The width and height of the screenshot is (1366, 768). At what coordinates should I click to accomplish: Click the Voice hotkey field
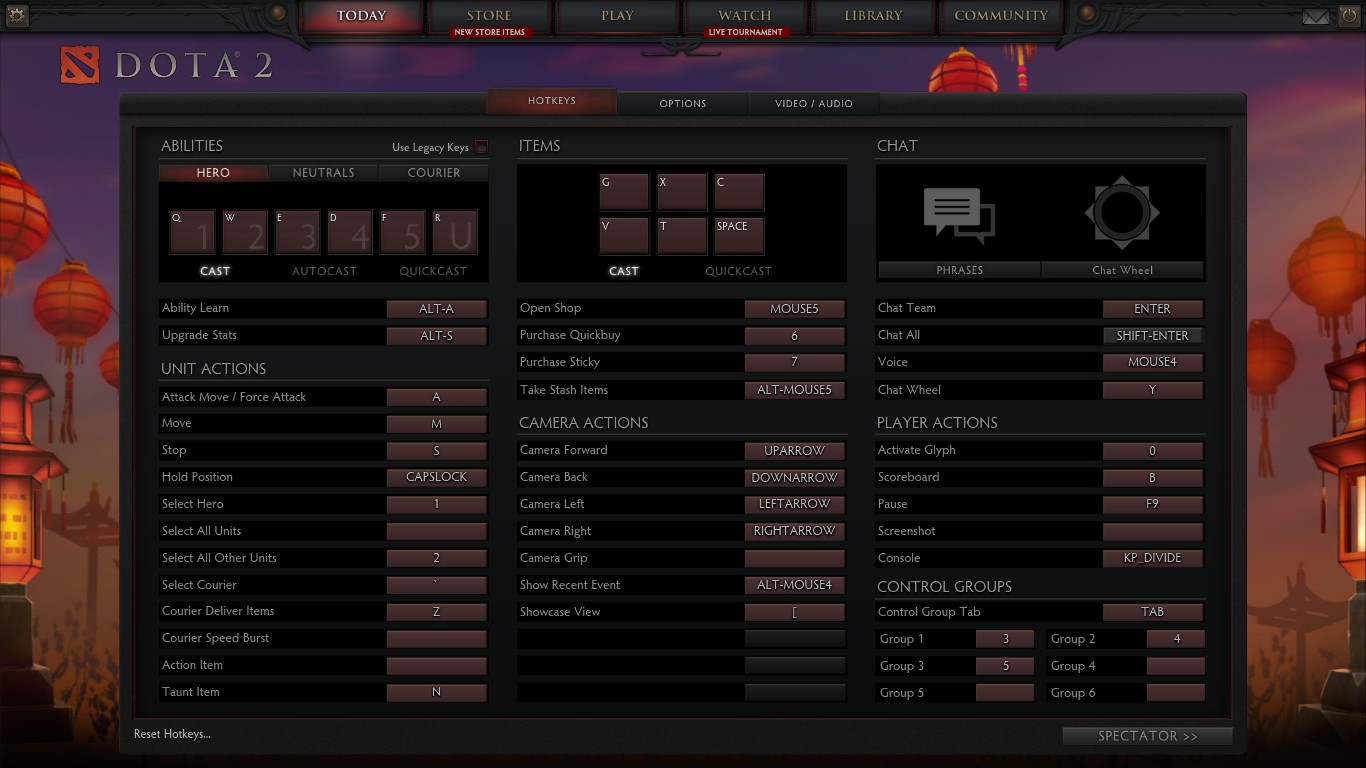(x=1153, y=362)
